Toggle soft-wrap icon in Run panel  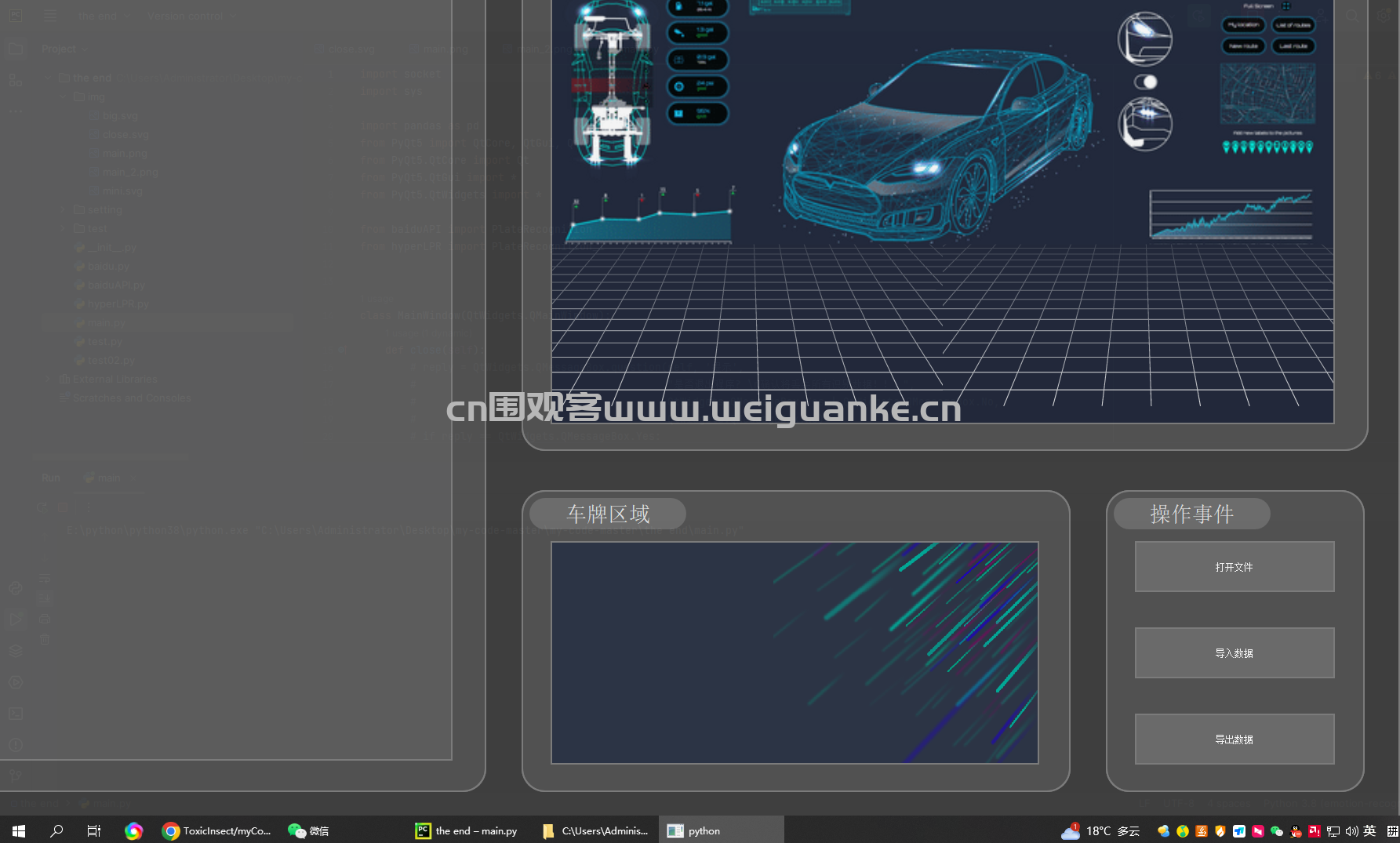pyautogui.click(x=45, y=578)
